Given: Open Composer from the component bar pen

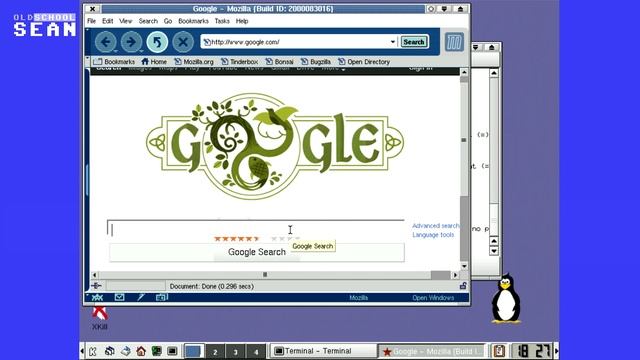Looking at the screenshot, I should point(141,297).
